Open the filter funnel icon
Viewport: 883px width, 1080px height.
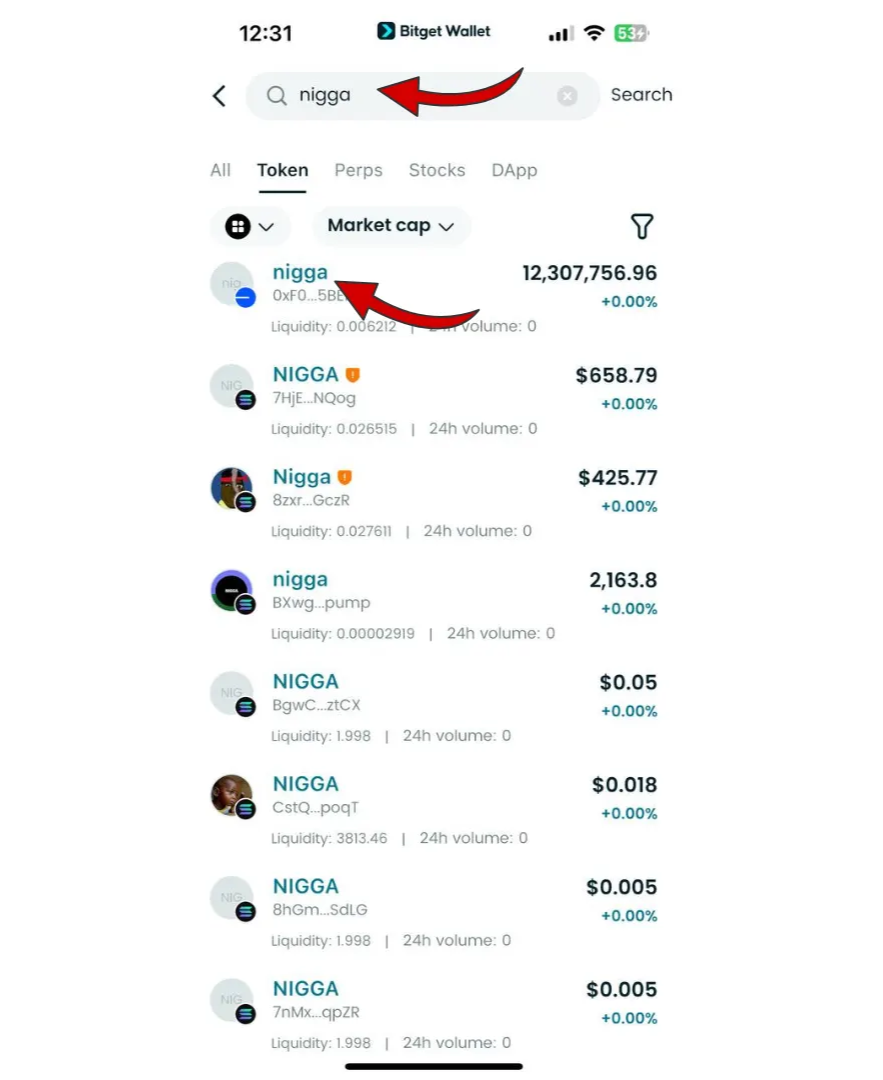tap(641, 226)
